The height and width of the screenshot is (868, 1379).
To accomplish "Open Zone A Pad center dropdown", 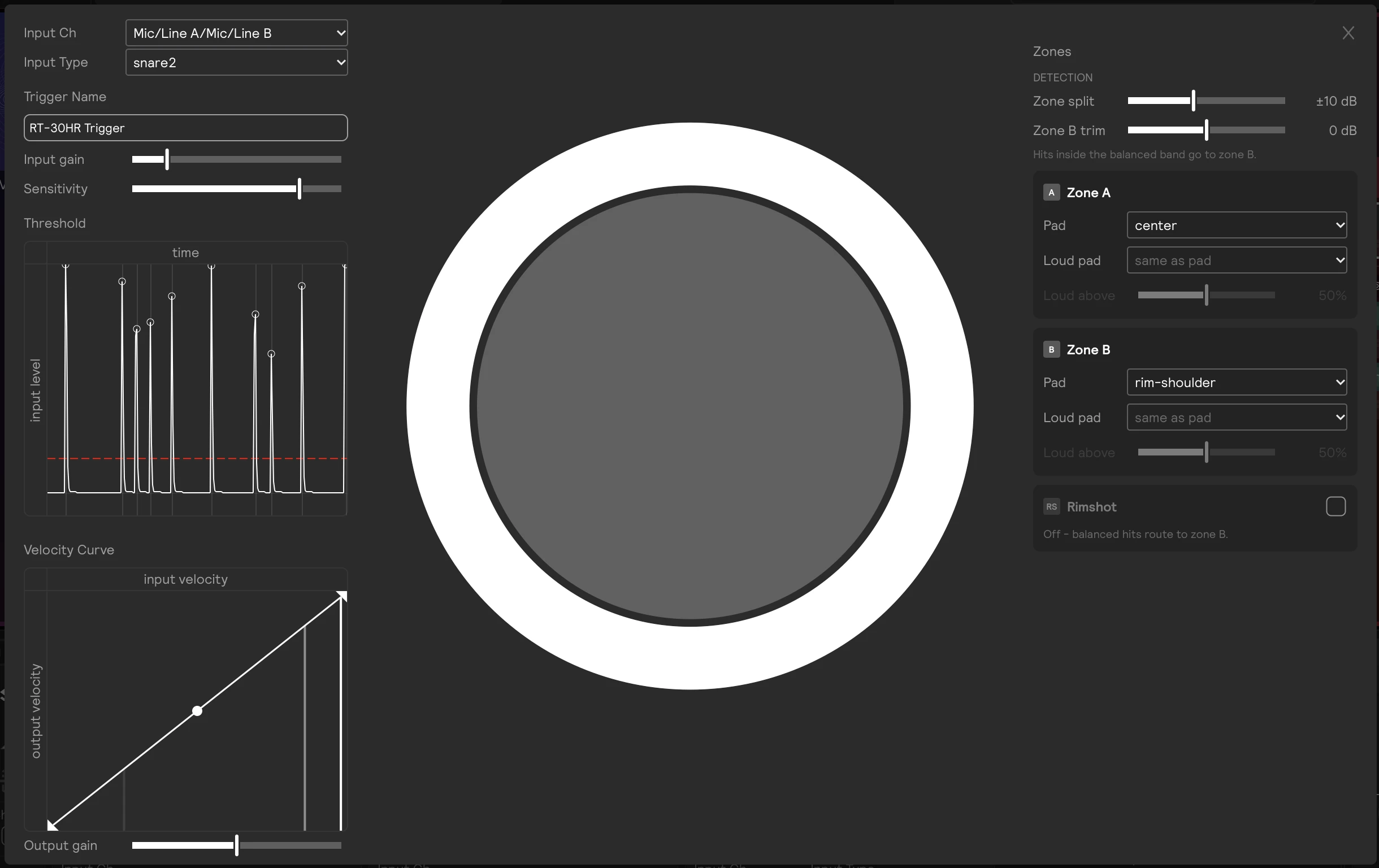I will [x=1237, y=225].
